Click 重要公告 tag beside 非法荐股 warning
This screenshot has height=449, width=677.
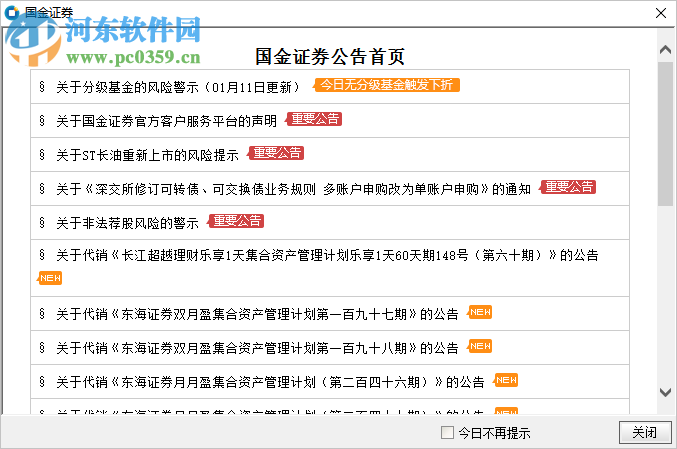click(x=236, y=221)
